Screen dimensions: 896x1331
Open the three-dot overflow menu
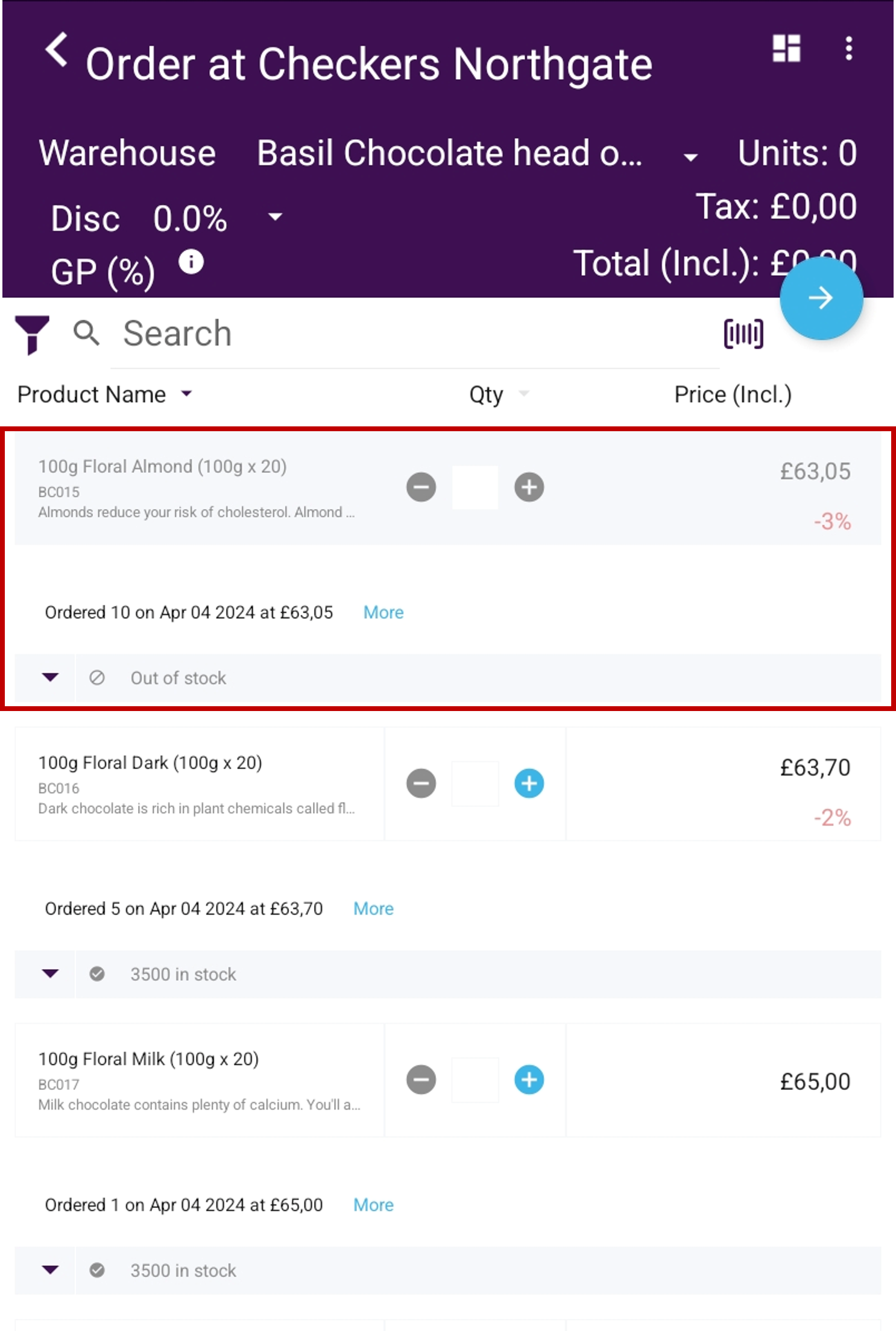click(x=848, y=48)
